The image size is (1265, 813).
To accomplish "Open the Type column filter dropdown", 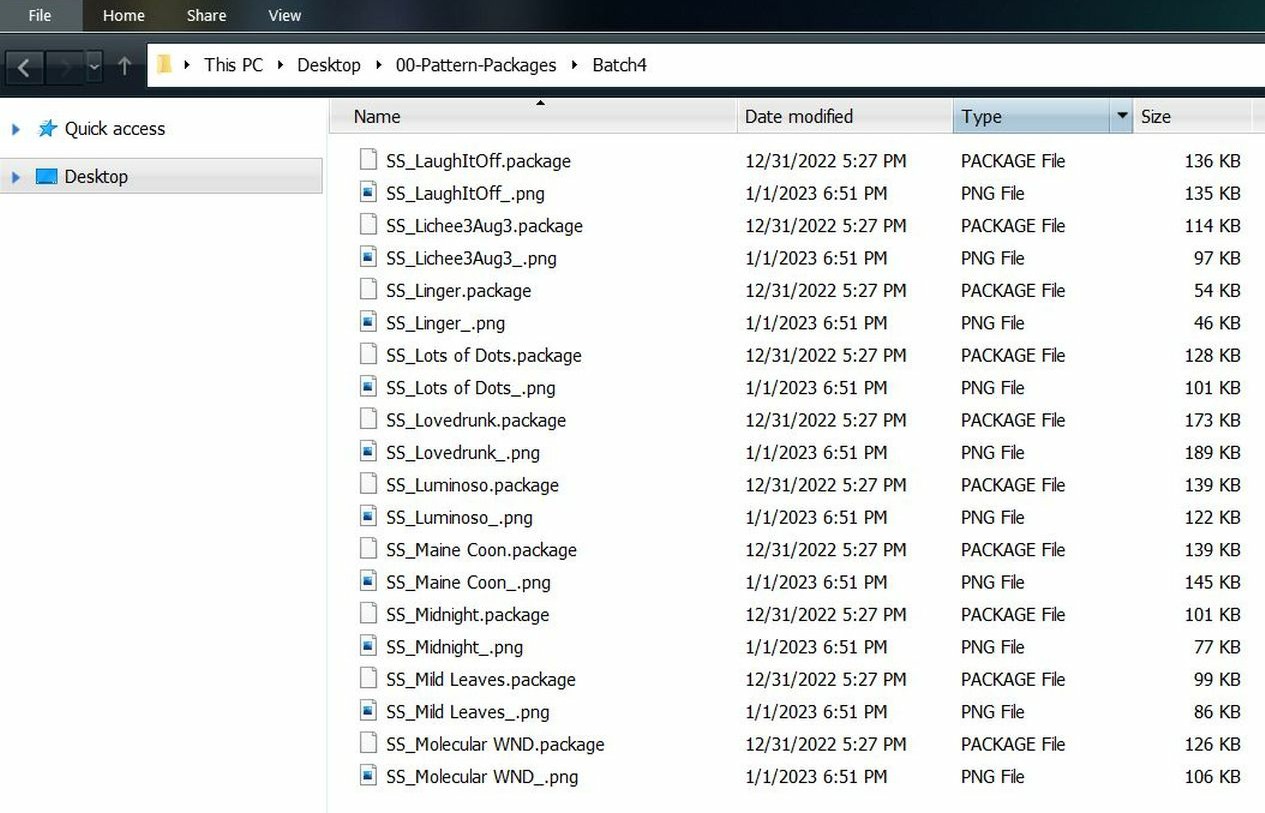I will click(x=1122, y=116).
